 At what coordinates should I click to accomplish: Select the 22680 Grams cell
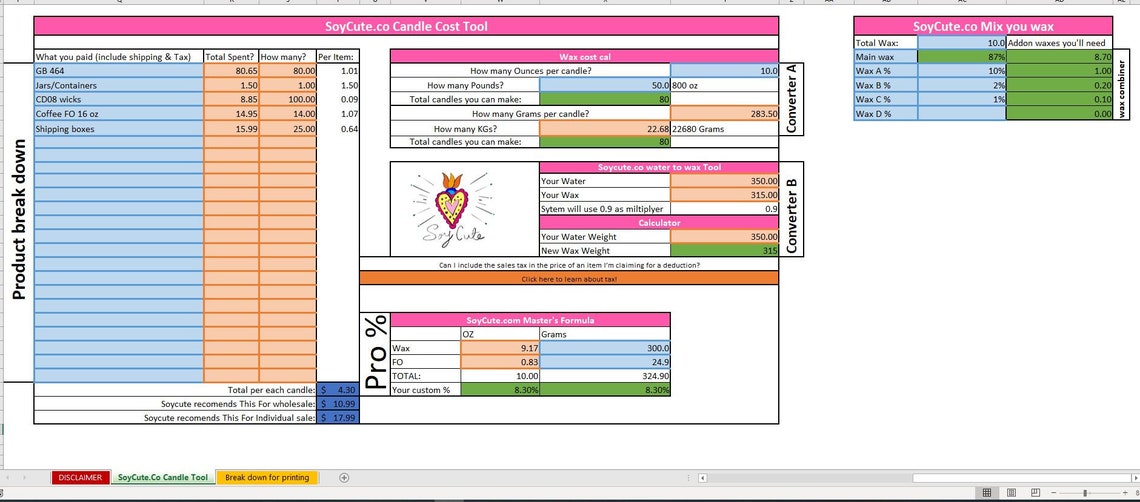point(724,129)
